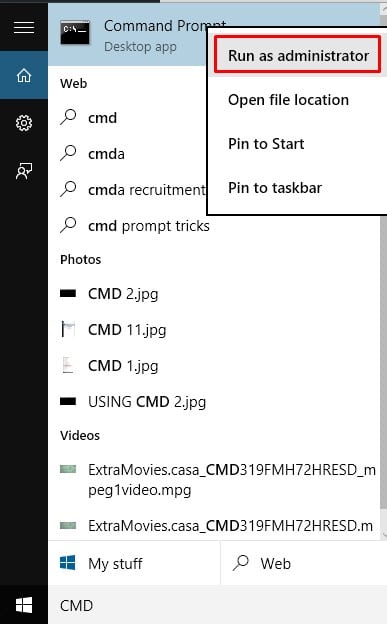Image resolution: width=387 pixels, height=624 pixels.
Task: Click the CMD search input box
Action: pyautogui.click(x=217, y=605)
